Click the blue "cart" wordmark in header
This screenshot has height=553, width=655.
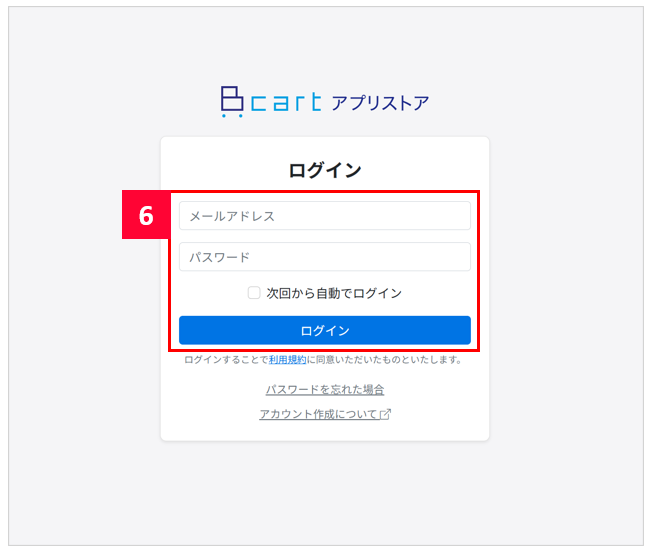tap(286, 102)
